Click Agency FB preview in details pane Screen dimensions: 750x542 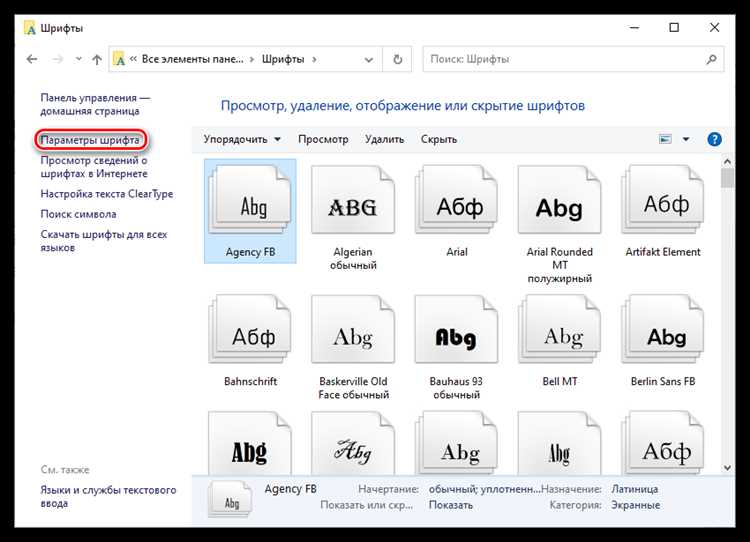(x=230, y=499)
